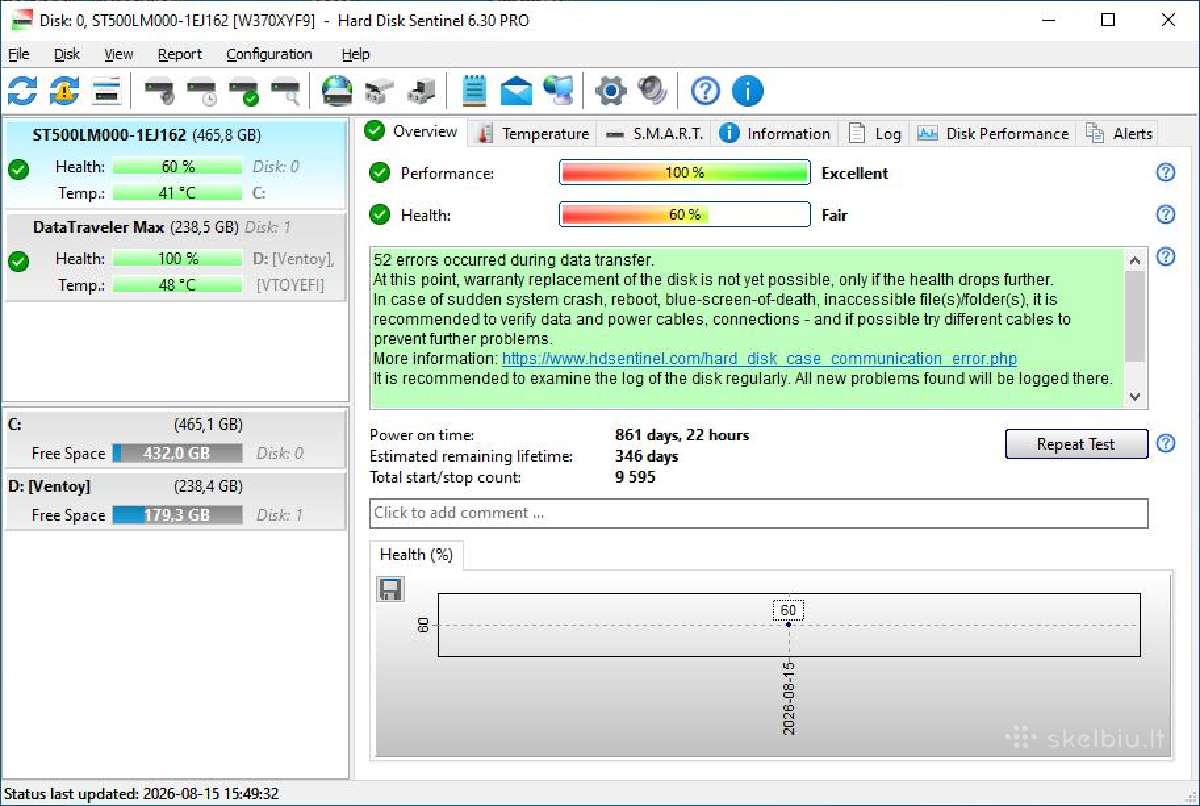Click the disk with green check icon
The width and height of the screenshot is (1200, 806).
tap(244, 92)
